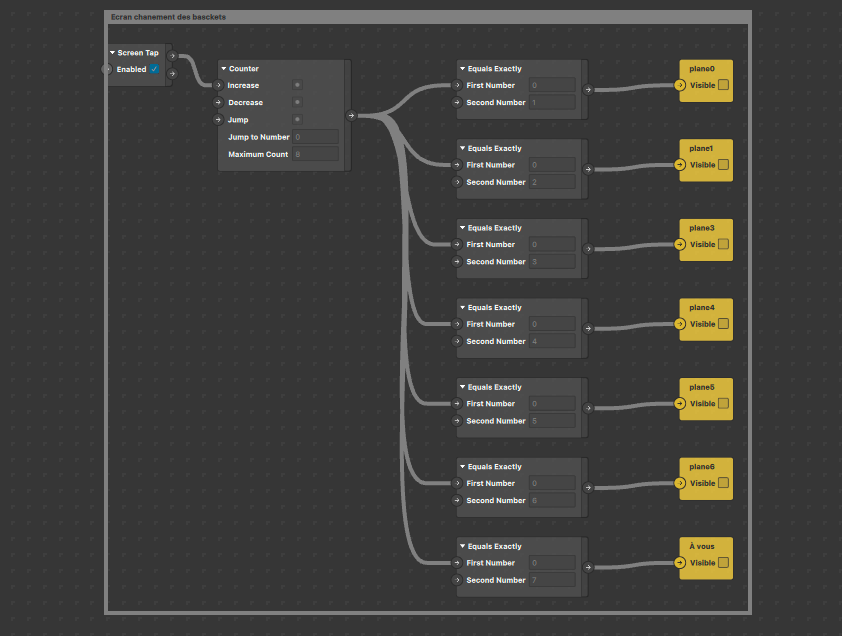Screen dimensions: 842x636
Task: Click output port of Equals Exactly feeding plane5
Action: pos(588,408)
